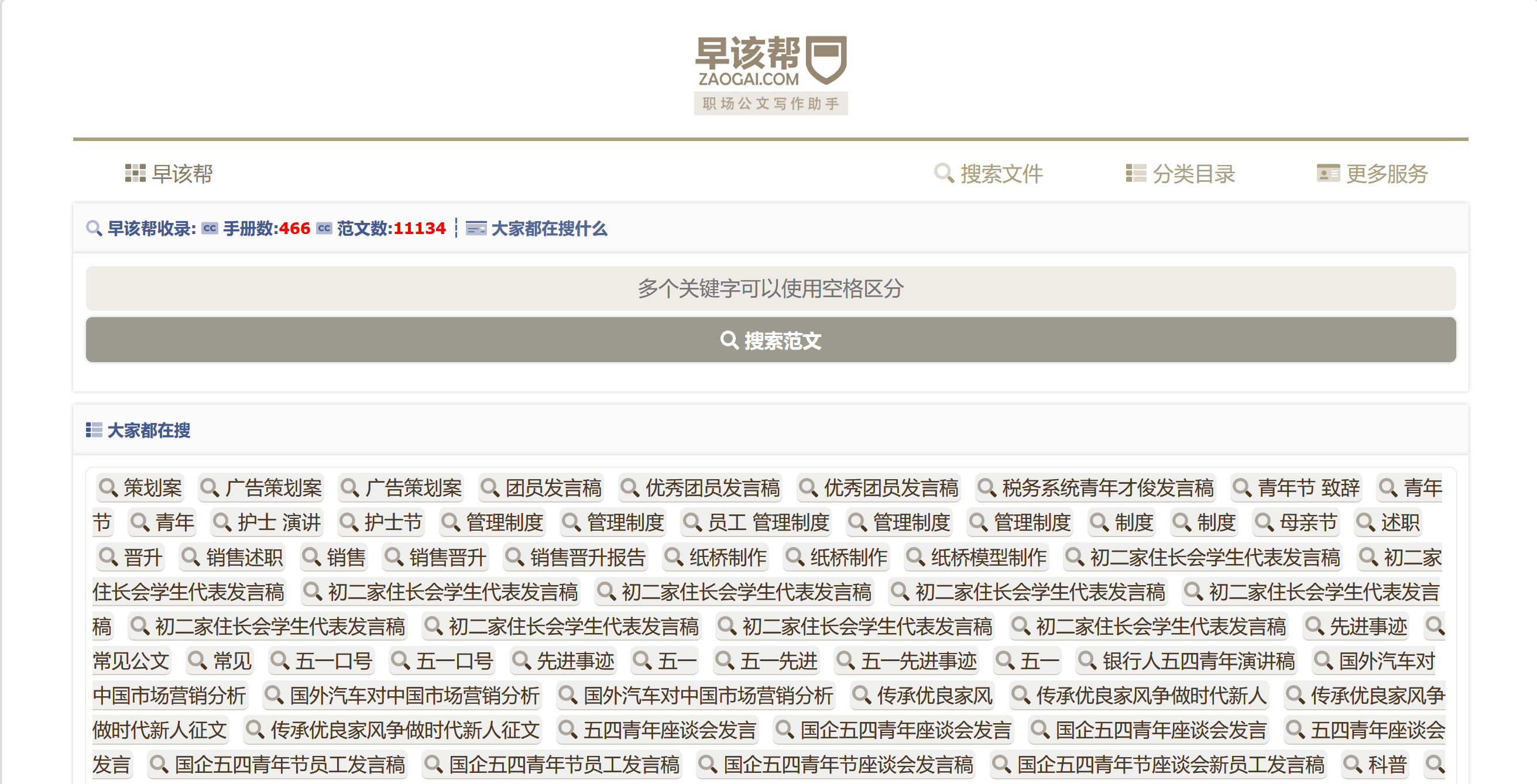Search tag 销售晋升报告
Image resolution: width=1537 pixels, height=784 pixels.
pyautogui.click(x=576, y=557)
